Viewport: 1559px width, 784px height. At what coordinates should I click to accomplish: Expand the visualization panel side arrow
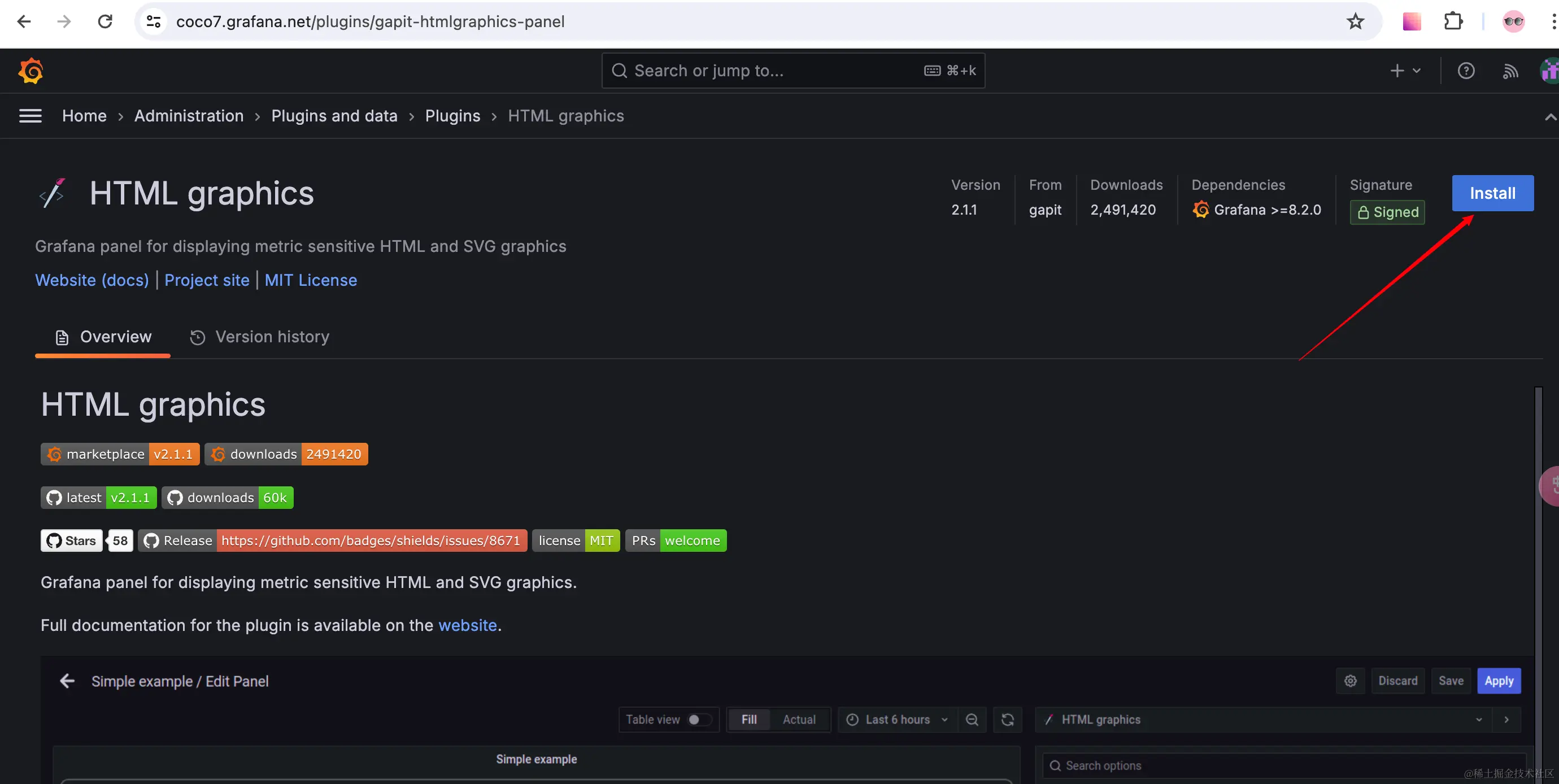[x=1506, y=719]
